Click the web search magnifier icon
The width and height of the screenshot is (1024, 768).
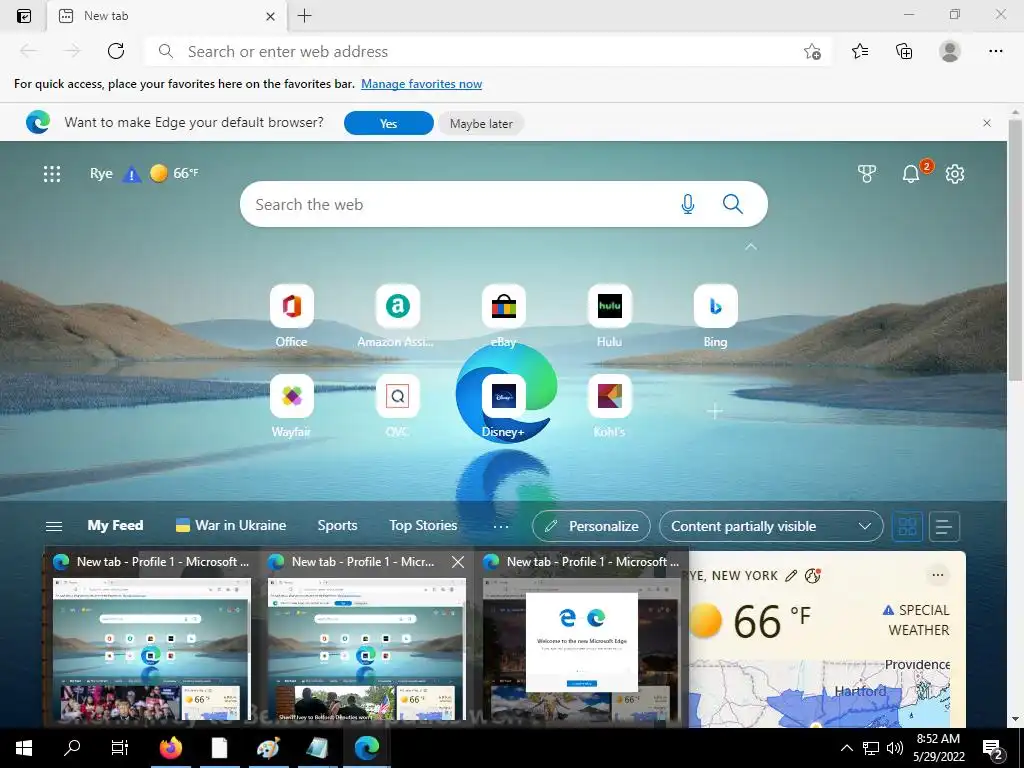pos(733,204)
